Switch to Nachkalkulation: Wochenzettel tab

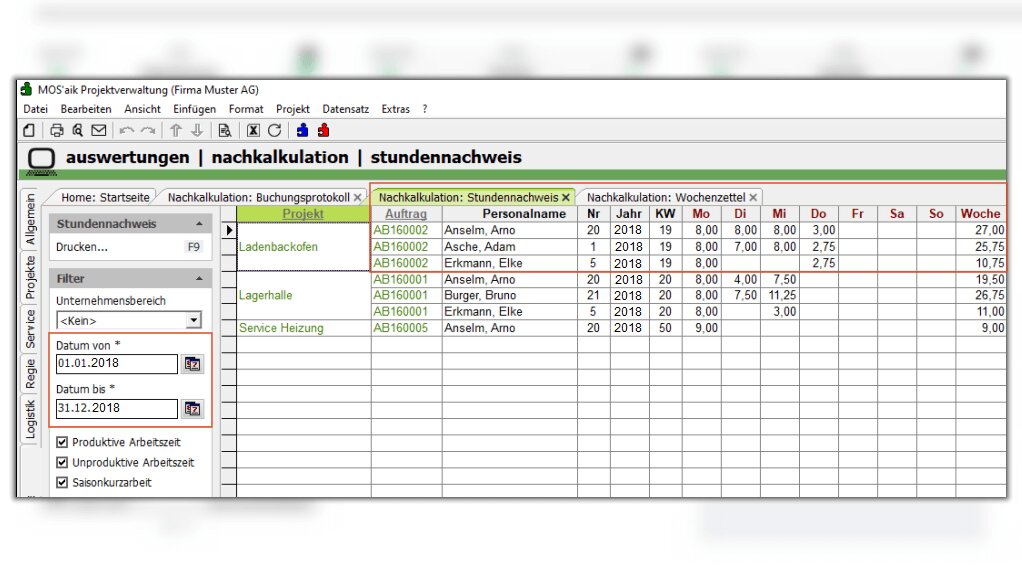pos(665,197)
